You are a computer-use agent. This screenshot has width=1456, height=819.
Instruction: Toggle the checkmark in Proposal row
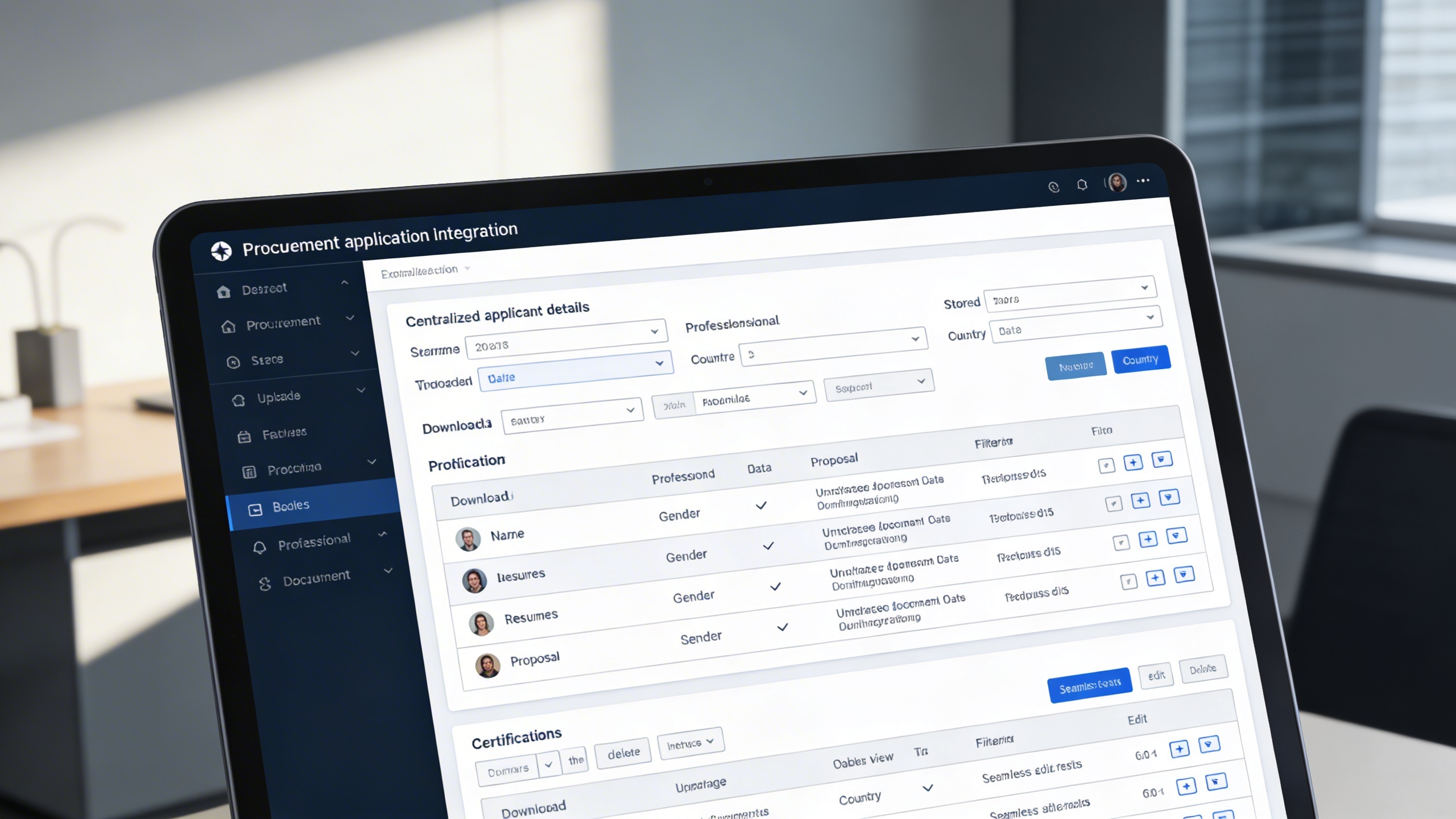click(783, 627)
